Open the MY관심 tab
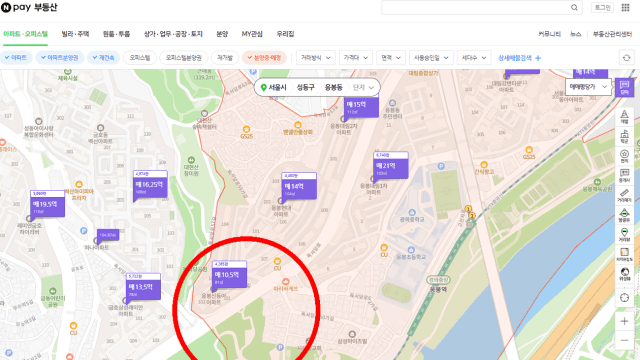640x360 pixels. 252,34
